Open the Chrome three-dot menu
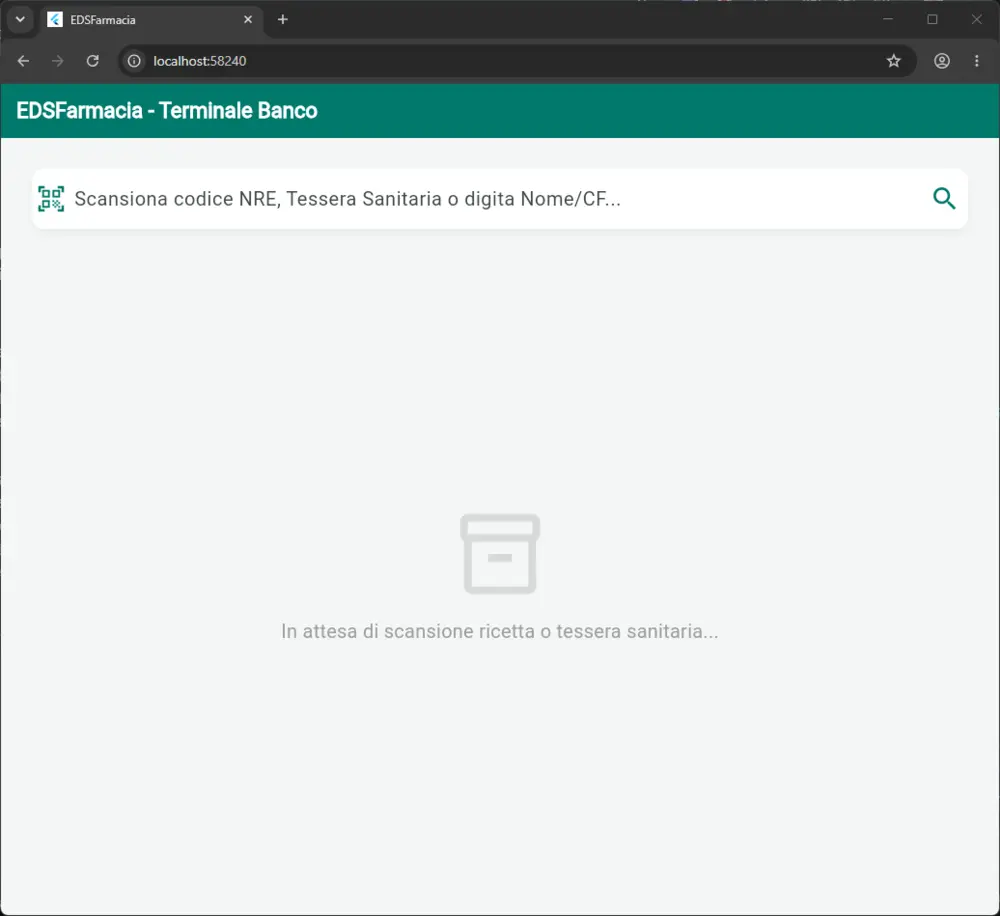This screenshot has height=916, width=1000. click(x=976, y=61)
